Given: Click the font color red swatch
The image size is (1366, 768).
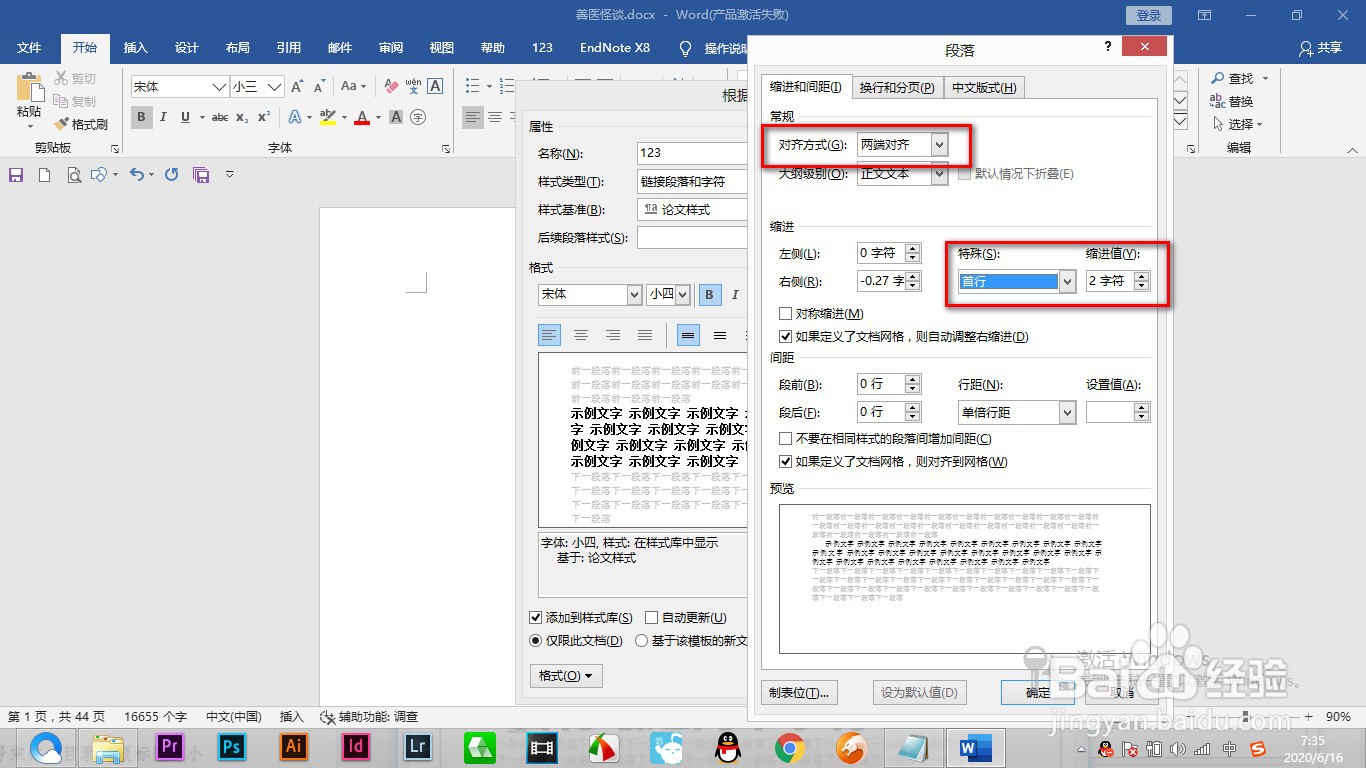Looking at the screenshot, I should click(360, 117).
